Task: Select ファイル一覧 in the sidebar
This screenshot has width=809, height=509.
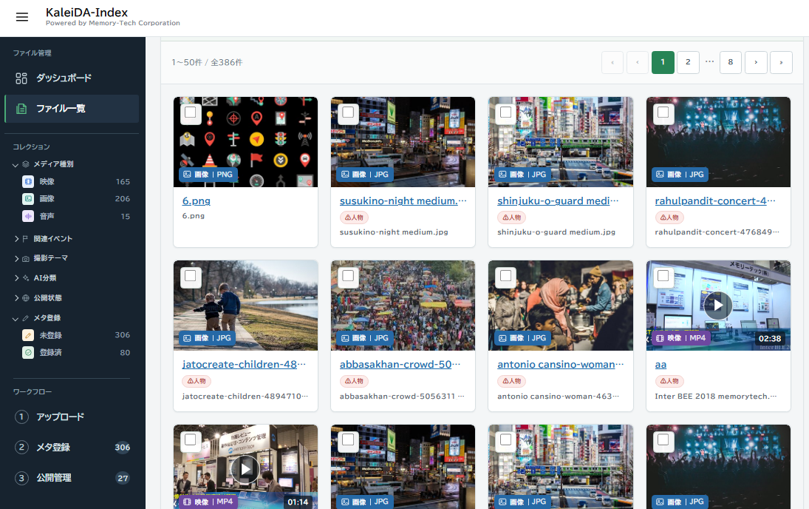Action: point(72,109)
